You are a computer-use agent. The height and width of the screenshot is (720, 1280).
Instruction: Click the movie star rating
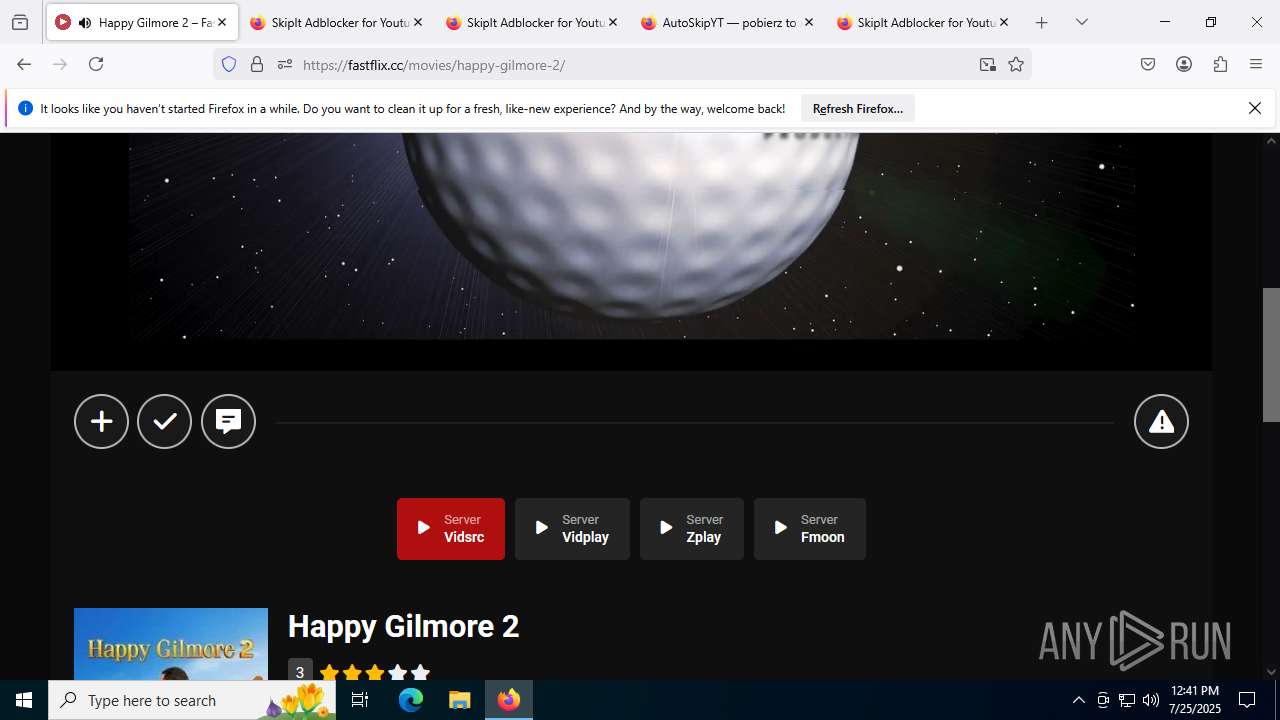(x=374, y=673)
